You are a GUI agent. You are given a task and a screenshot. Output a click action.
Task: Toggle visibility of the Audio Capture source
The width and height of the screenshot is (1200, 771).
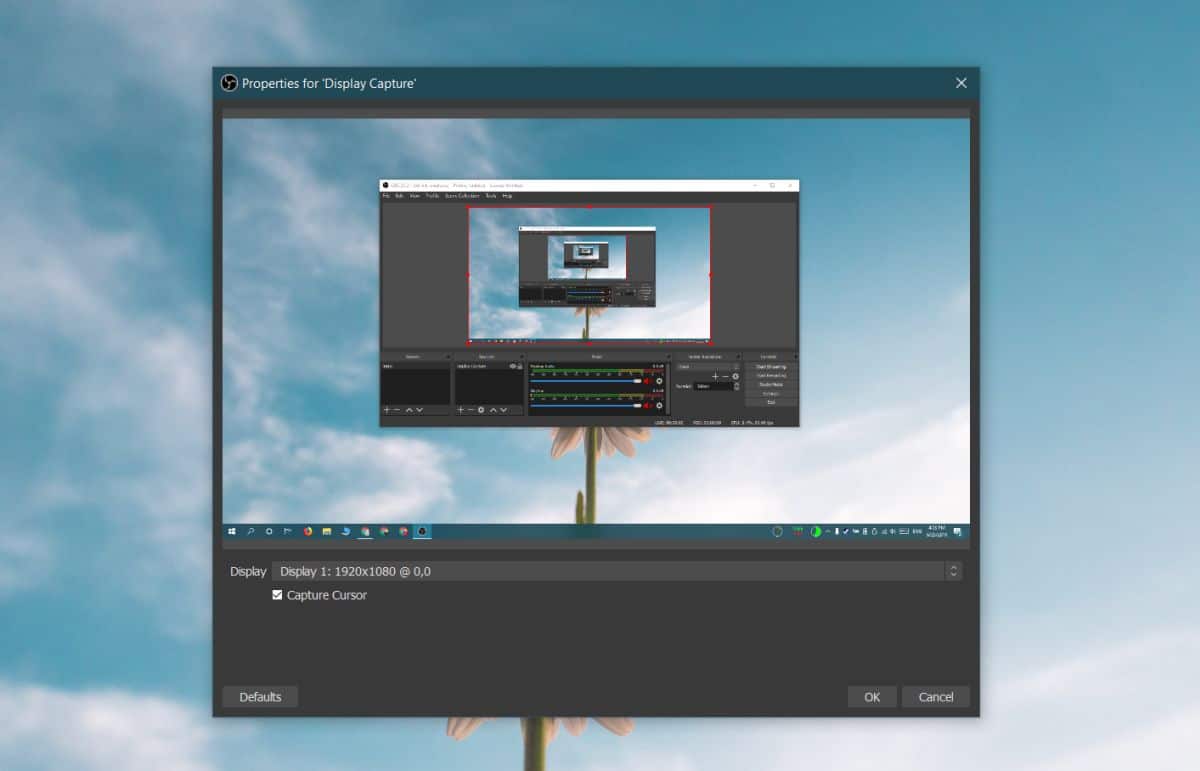pyautogui.click(x=511, y=365)
